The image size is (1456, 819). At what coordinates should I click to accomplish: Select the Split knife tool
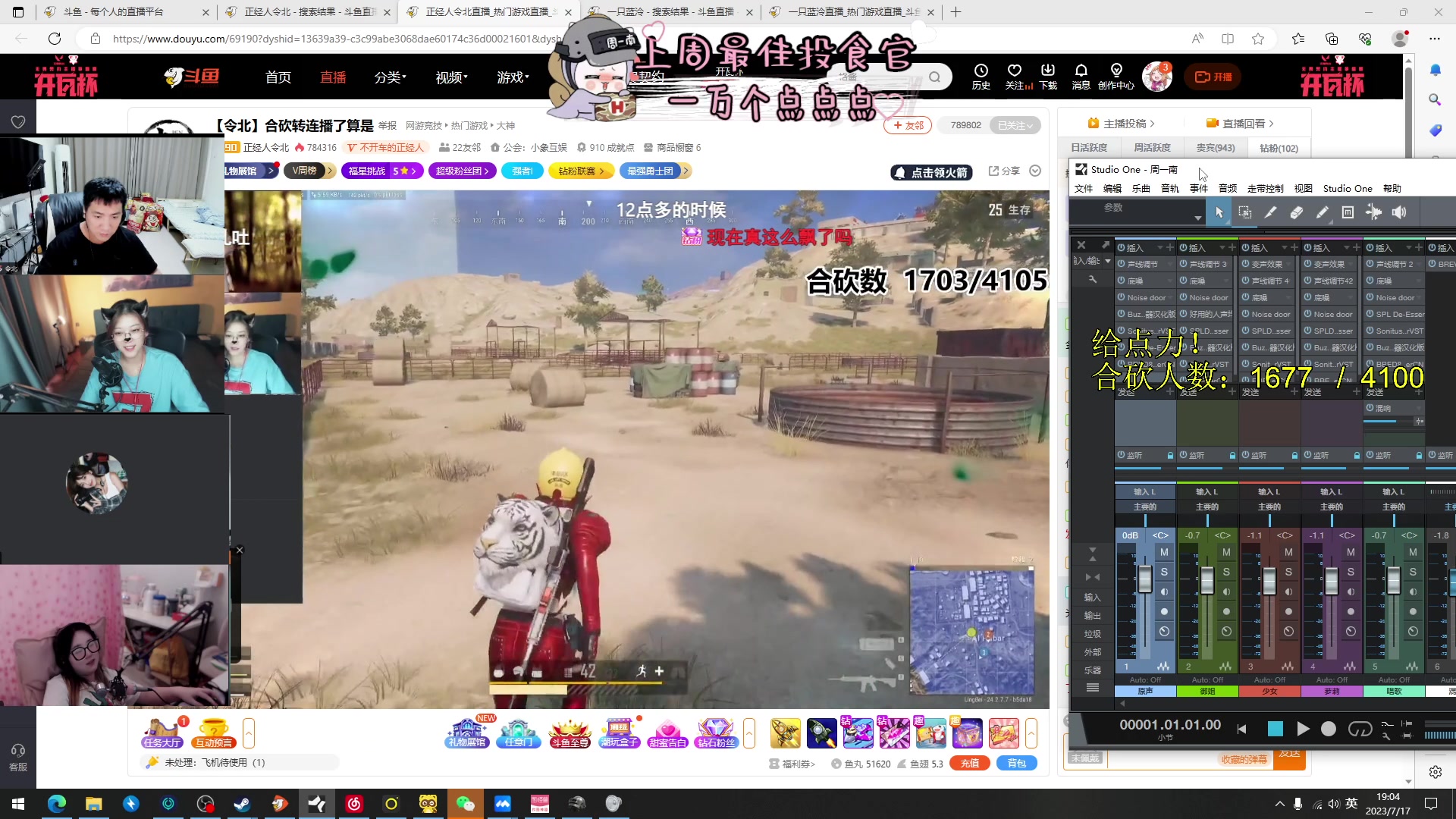1271,213
